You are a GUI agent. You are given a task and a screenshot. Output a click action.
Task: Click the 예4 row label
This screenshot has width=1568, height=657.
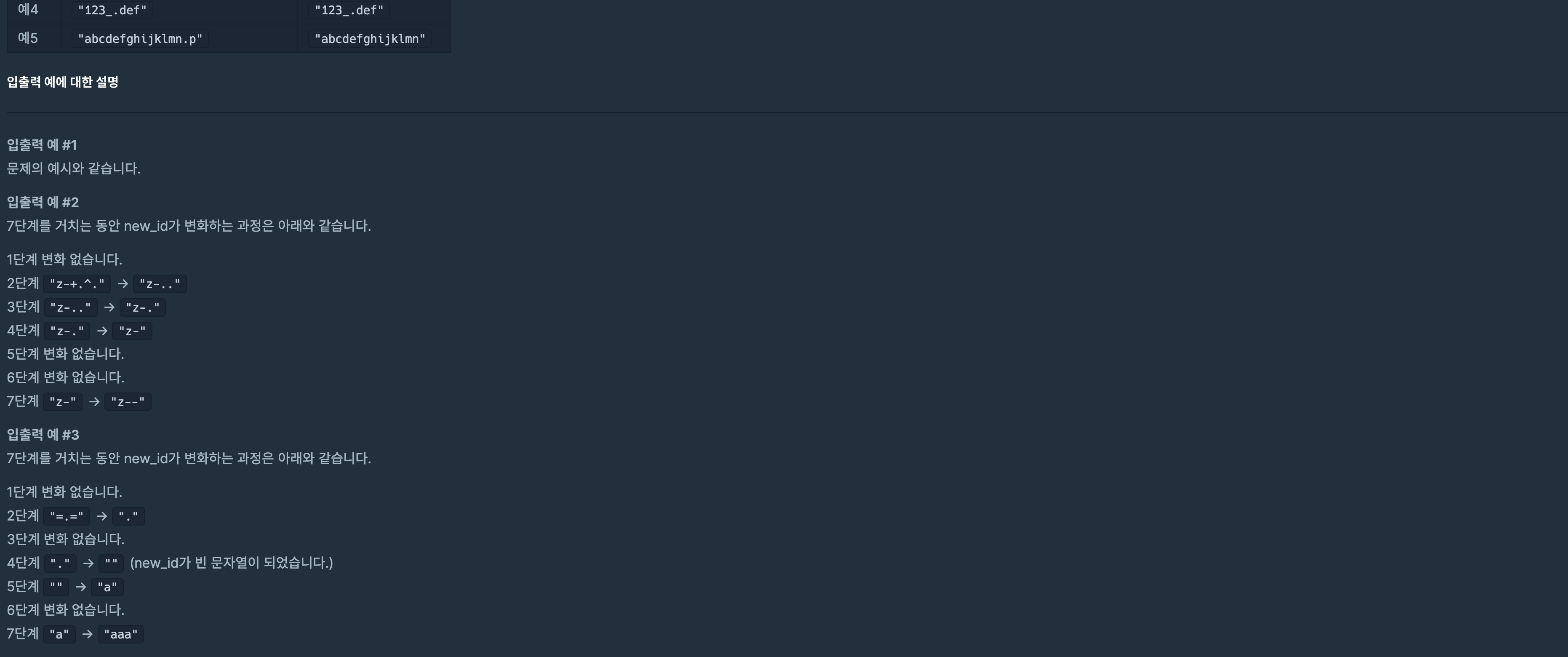click(28, 10)
